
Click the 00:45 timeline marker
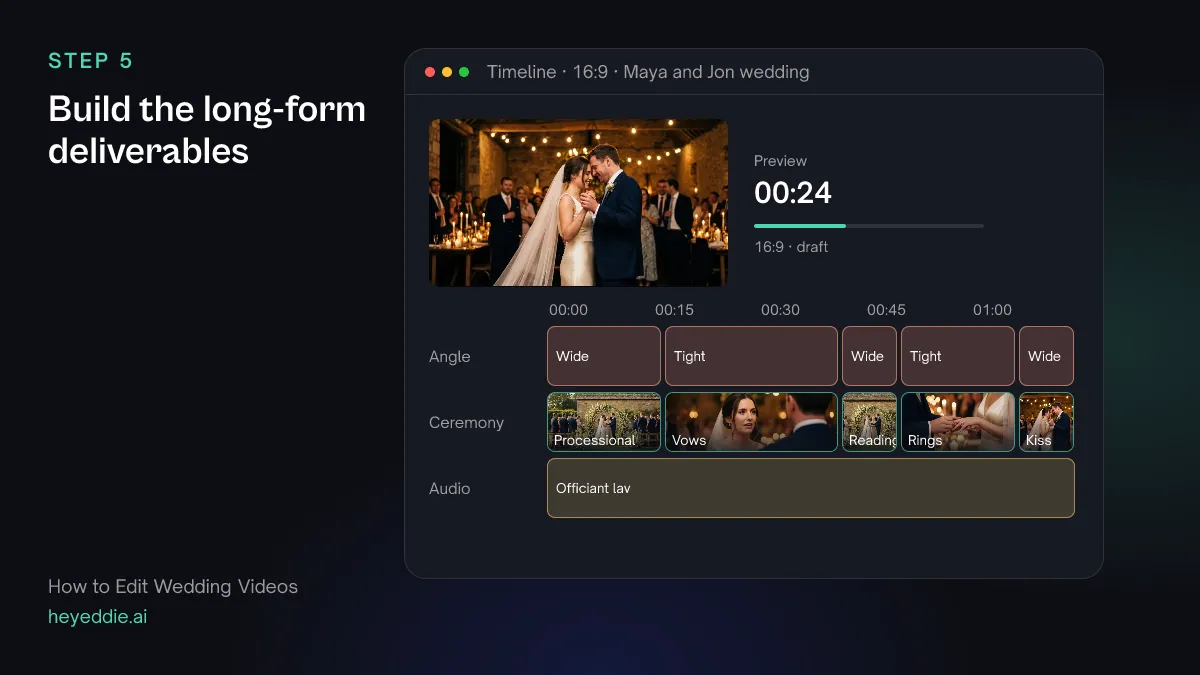886,310
